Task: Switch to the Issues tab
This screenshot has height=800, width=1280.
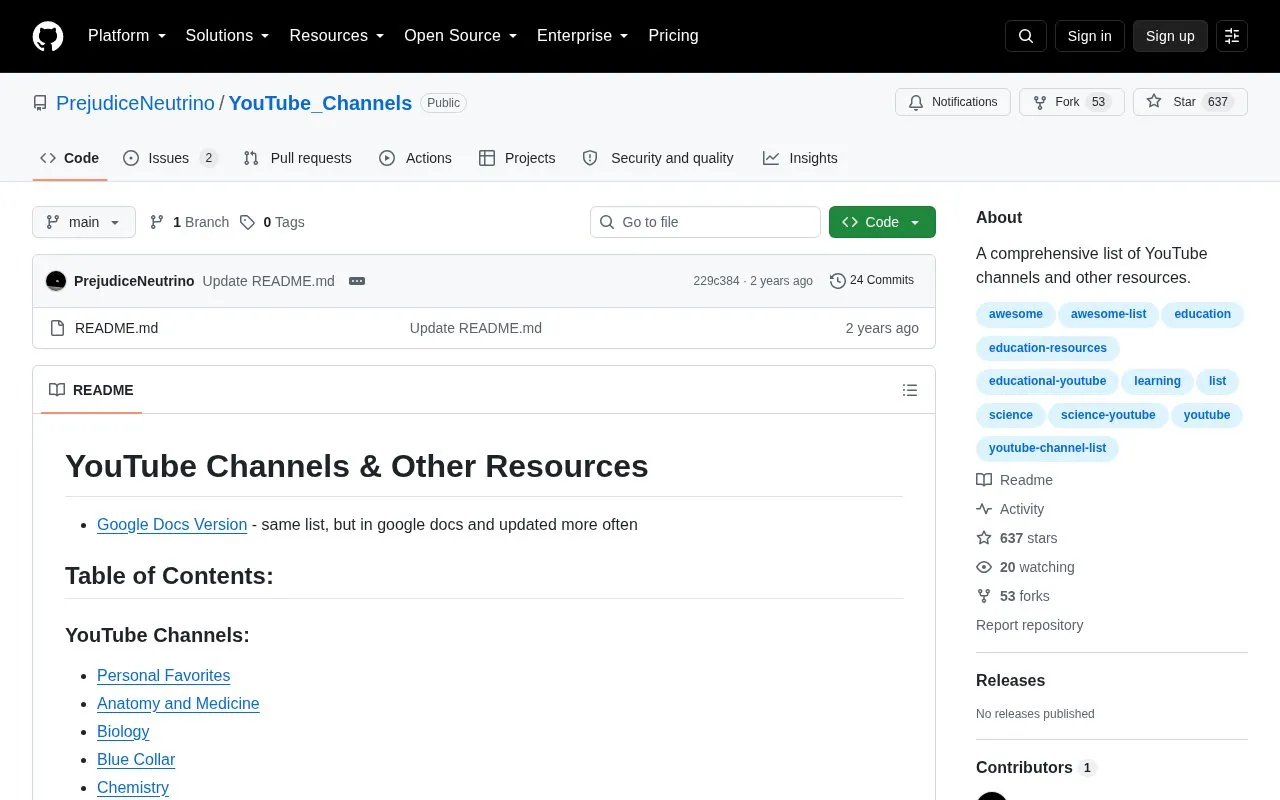Action: tap(170, 158)
